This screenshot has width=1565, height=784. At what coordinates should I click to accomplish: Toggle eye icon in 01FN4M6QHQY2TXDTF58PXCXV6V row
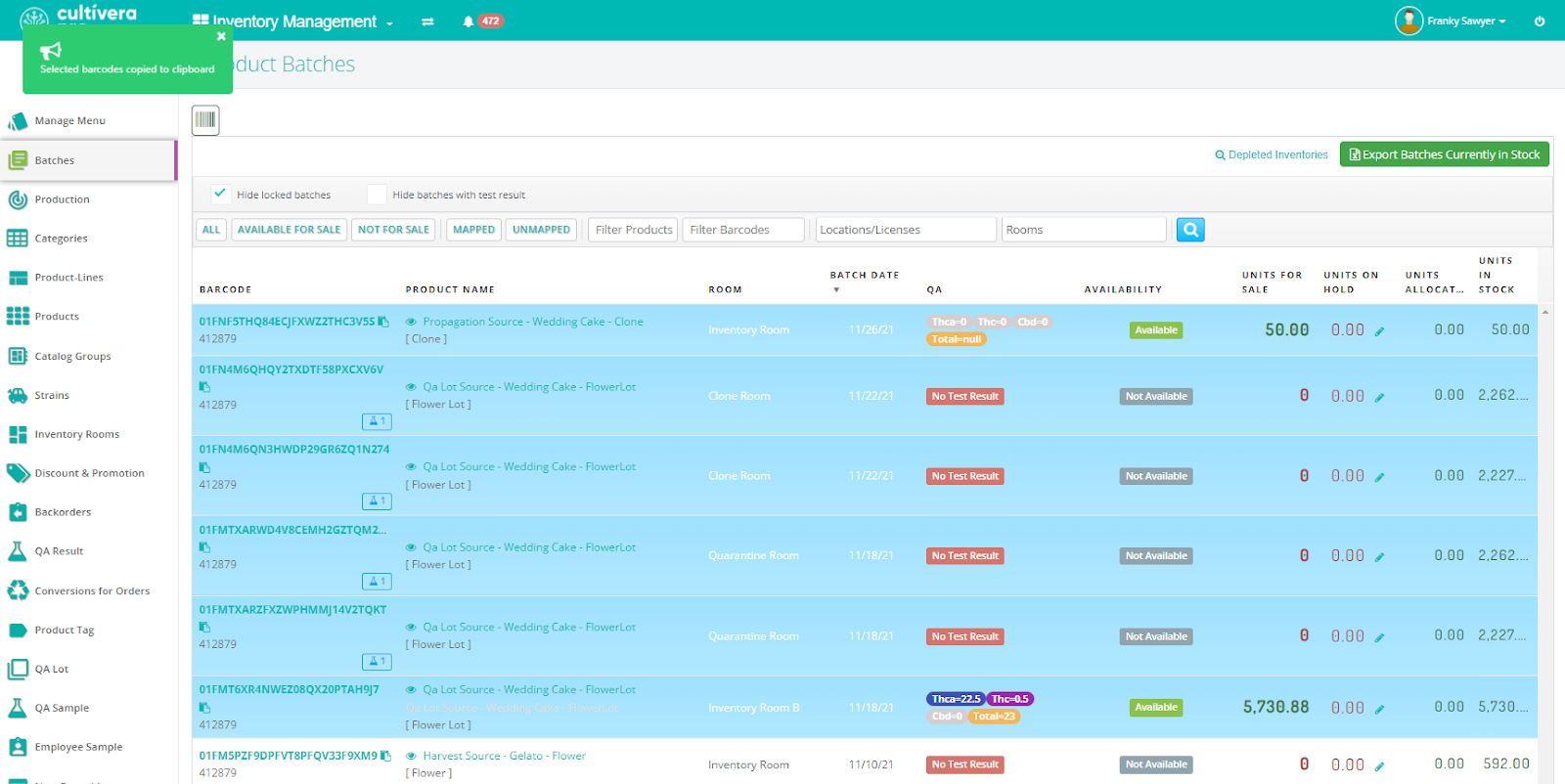tap(412, 387)
